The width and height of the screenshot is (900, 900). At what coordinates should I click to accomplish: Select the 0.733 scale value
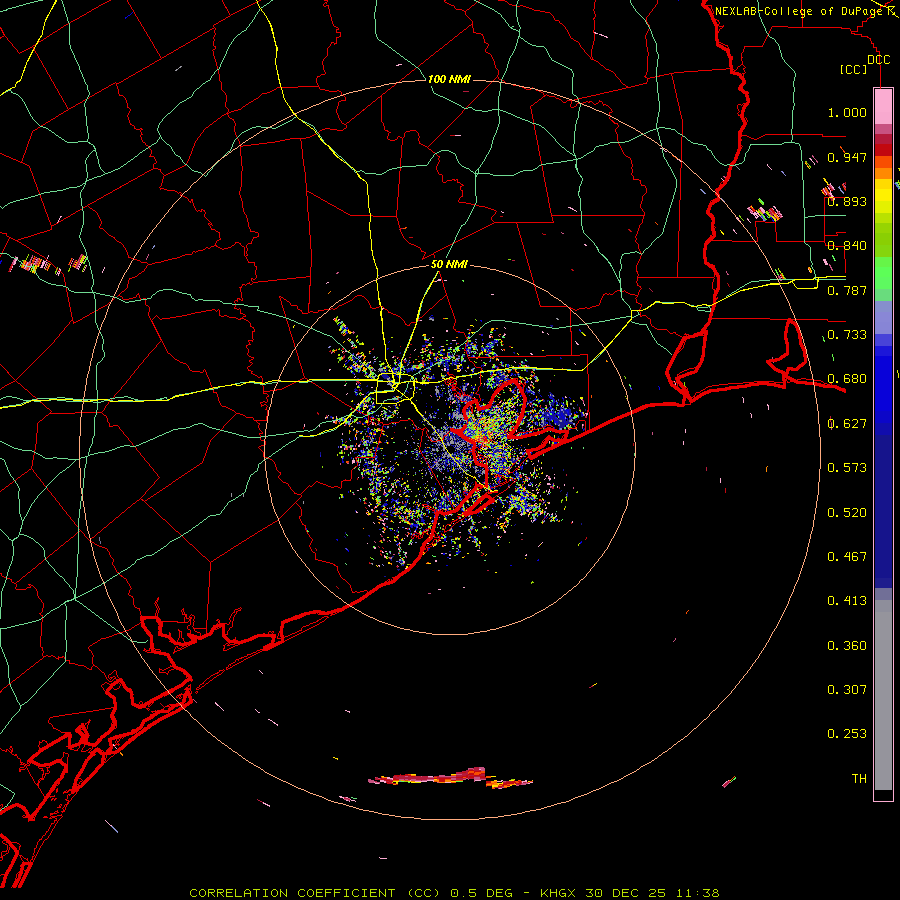(847, 335)
